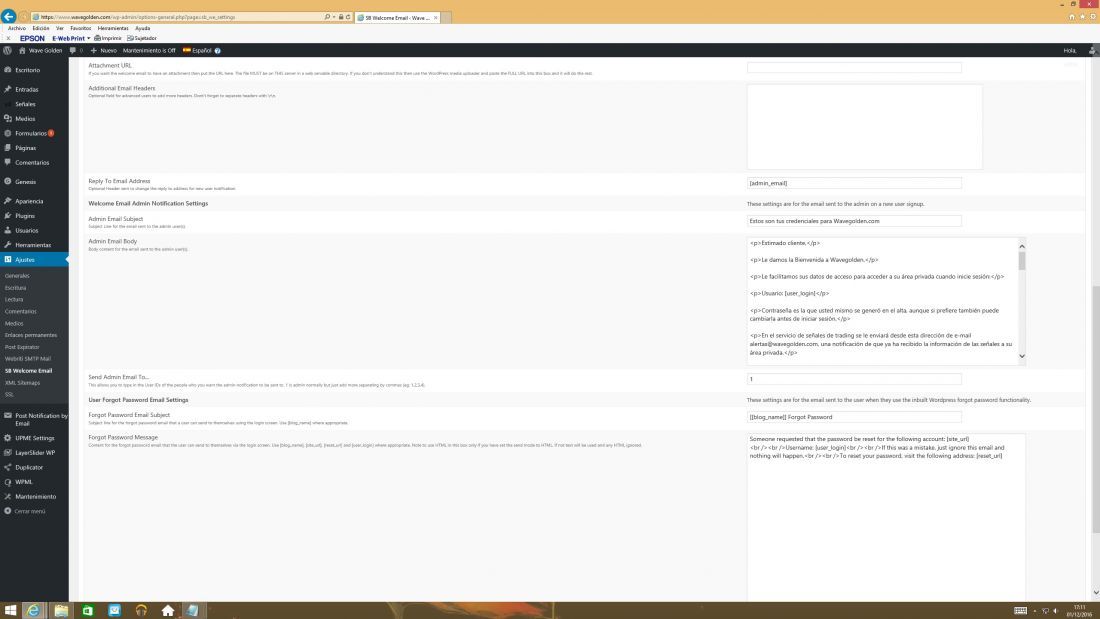Screen dimensions: 1100x619
Task: Open Lectura settings submenu
Action: (14, 300)
